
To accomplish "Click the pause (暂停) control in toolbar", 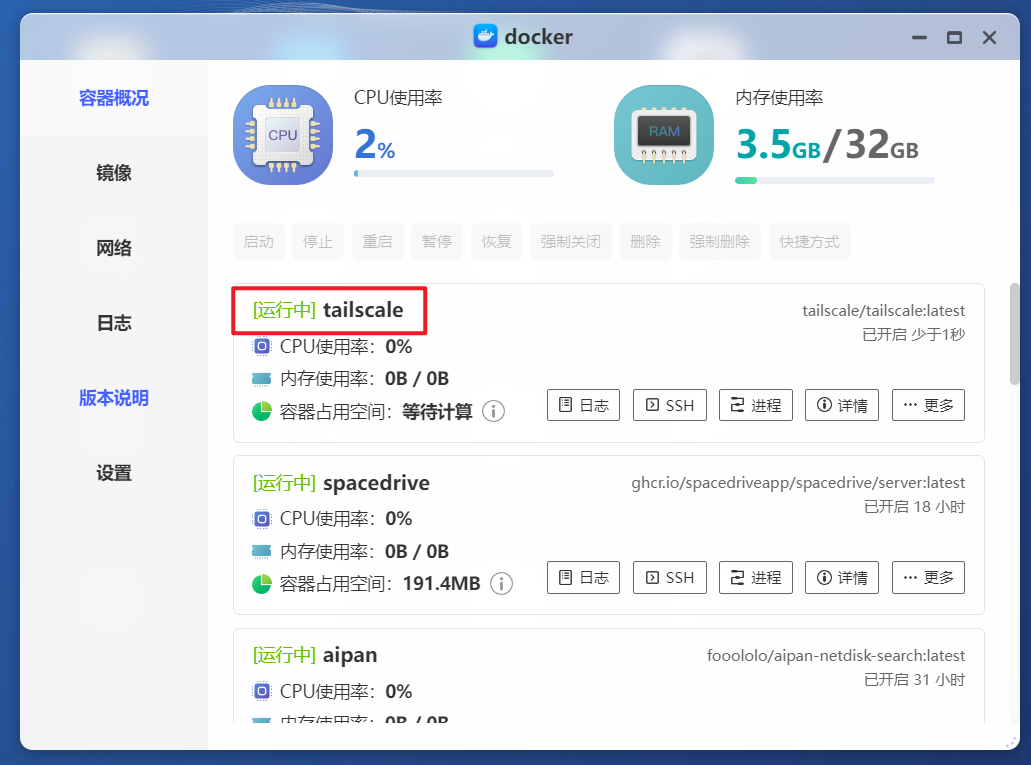I will coord(437,241).
